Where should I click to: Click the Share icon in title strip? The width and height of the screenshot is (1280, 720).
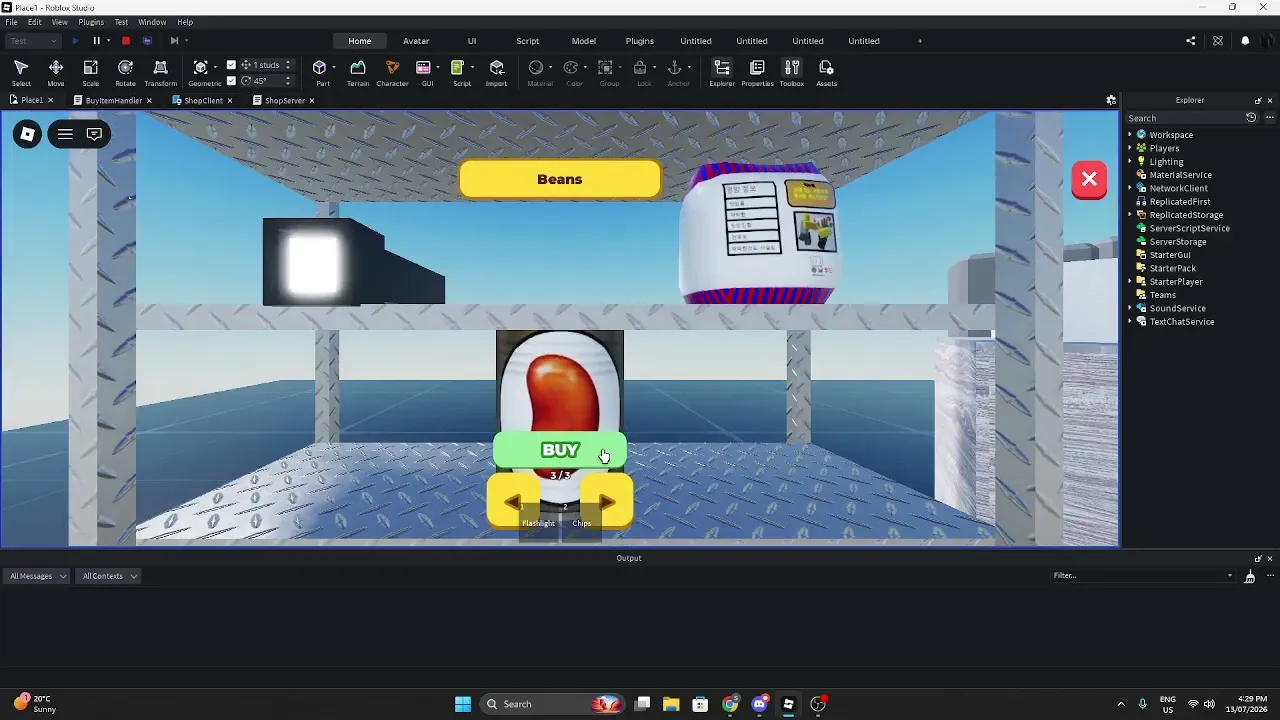[x=1190, y=41]
